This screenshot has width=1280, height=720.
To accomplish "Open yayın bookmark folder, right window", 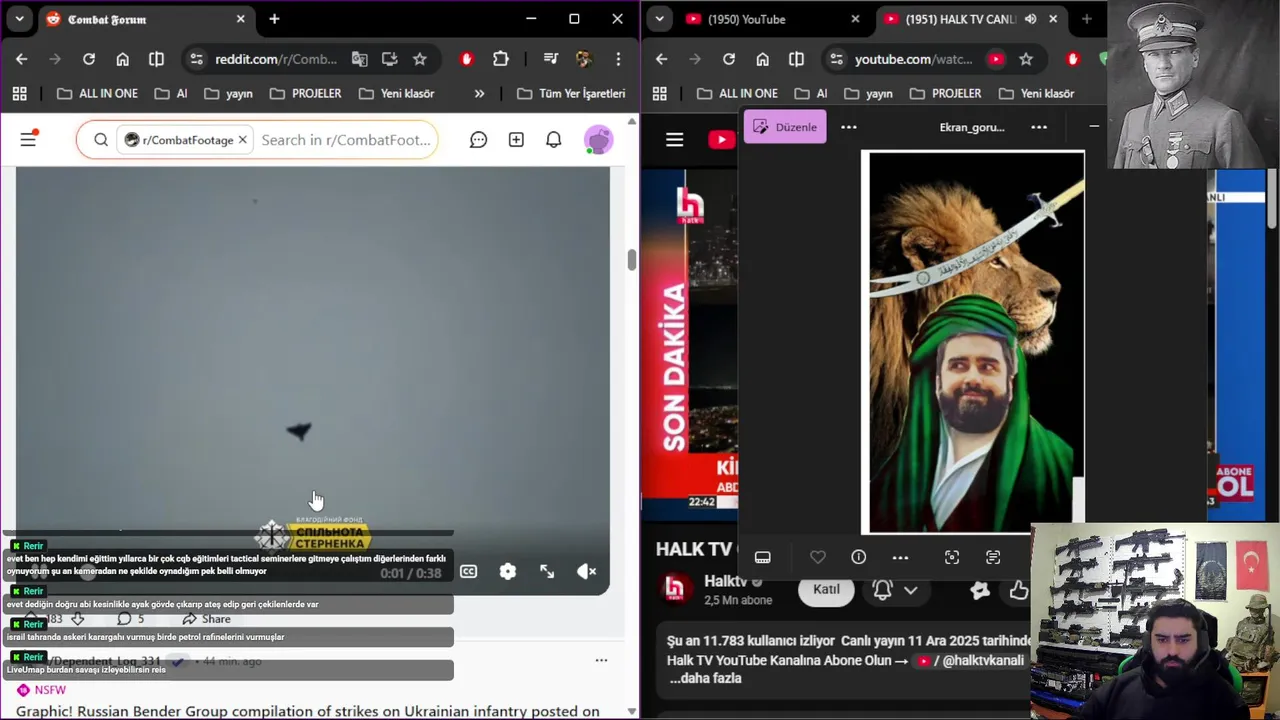I will coord(869,93).
